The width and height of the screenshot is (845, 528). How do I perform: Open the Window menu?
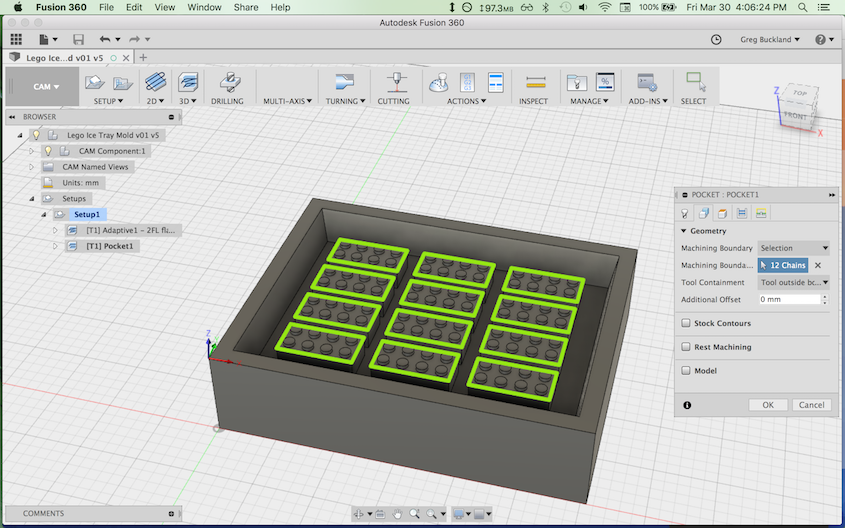pyautogui.click(x=204, y=7)
